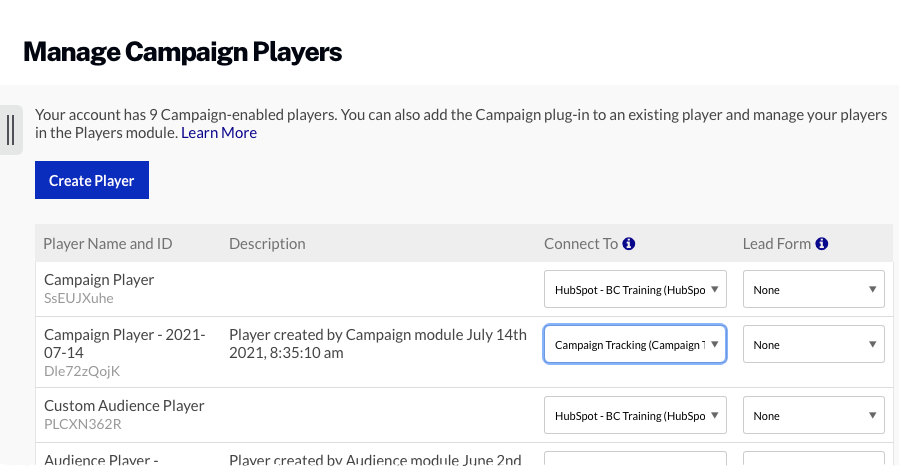Click the sidebar collapse handle icon
This screenshot has height=466, width=899.
pyautogui.click(x=10, y=130)
